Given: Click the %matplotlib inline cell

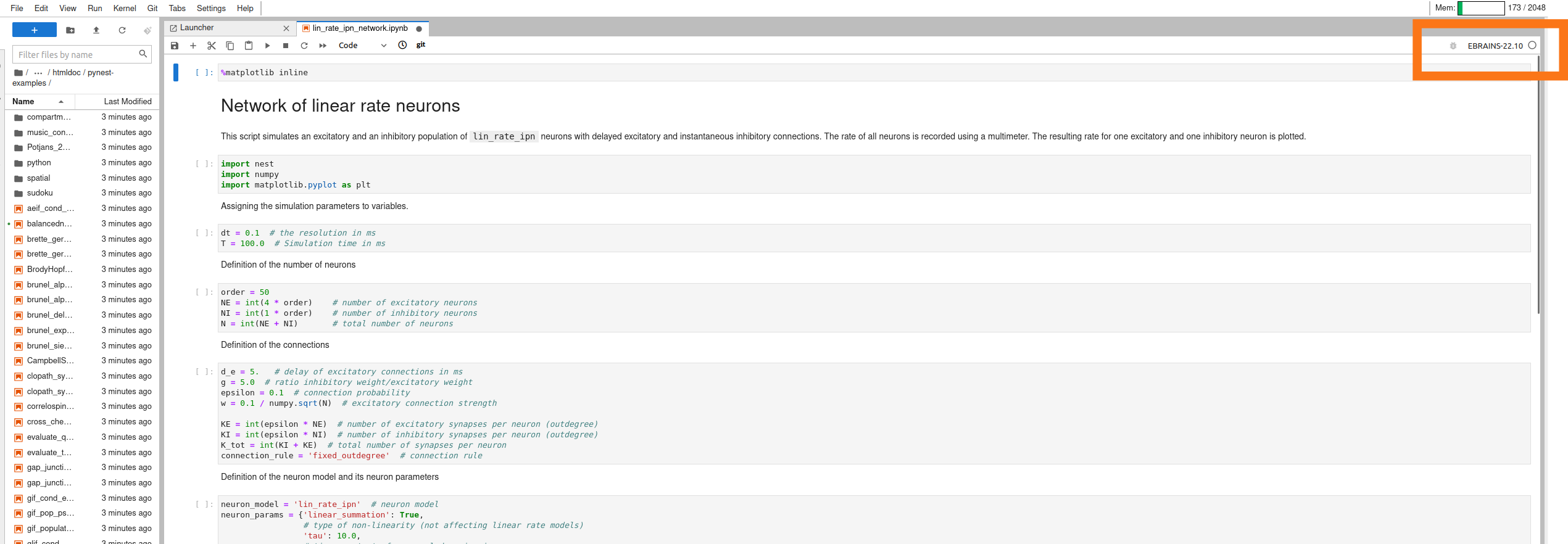Looking at the screenshot, I should (x=874, y=73).
